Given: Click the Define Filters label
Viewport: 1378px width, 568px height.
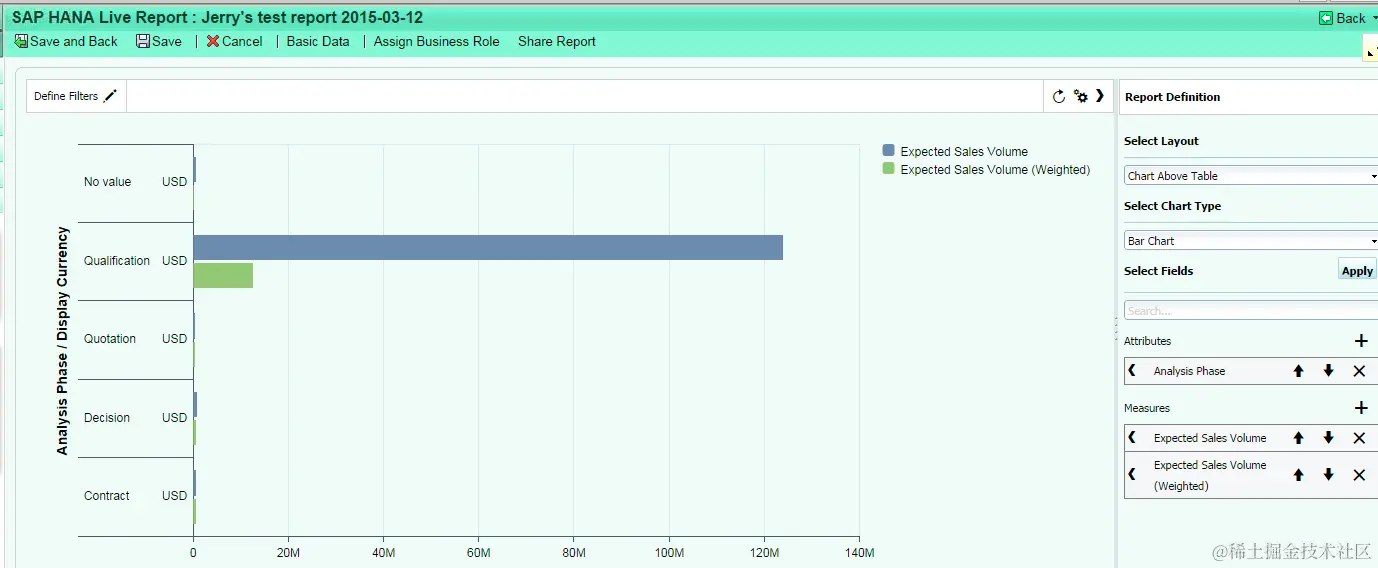Looking at the screenshot, I should pos(66,96).
